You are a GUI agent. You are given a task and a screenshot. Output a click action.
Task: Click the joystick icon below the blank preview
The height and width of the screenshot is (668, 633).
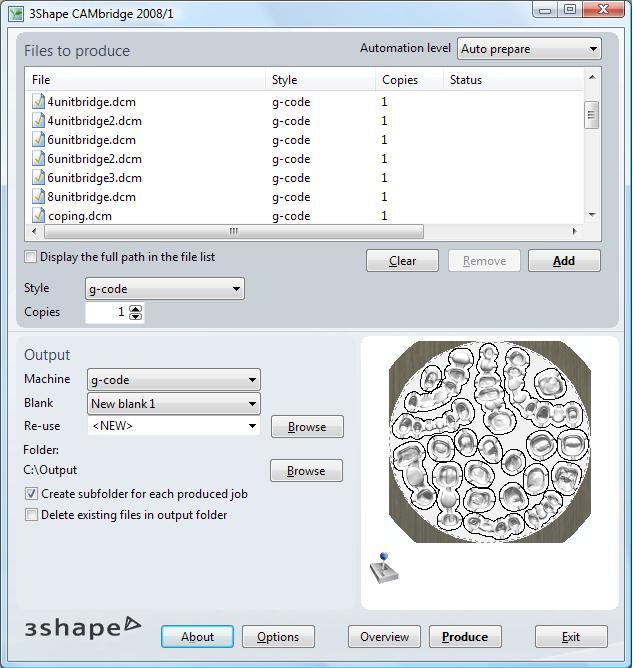pyautogui.click(x=383, y=567)
